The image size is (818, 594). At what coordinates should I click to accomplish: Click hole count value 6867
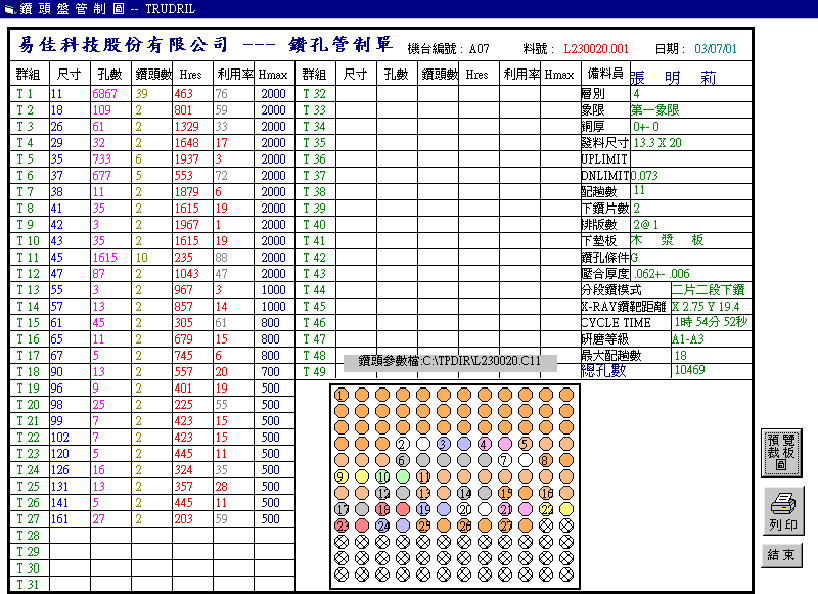click(x=105, y=94)
